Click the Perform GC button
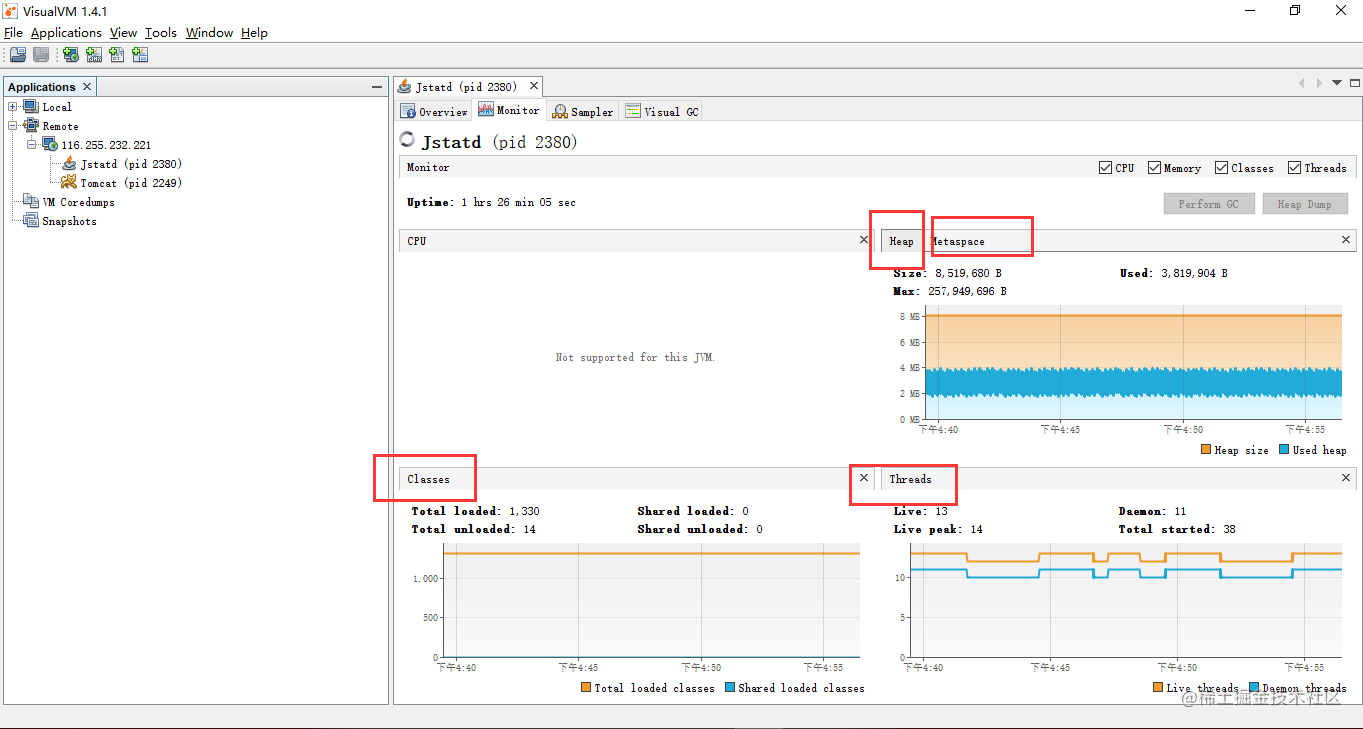This screenshot has height=729, width=1363. 1208,204
